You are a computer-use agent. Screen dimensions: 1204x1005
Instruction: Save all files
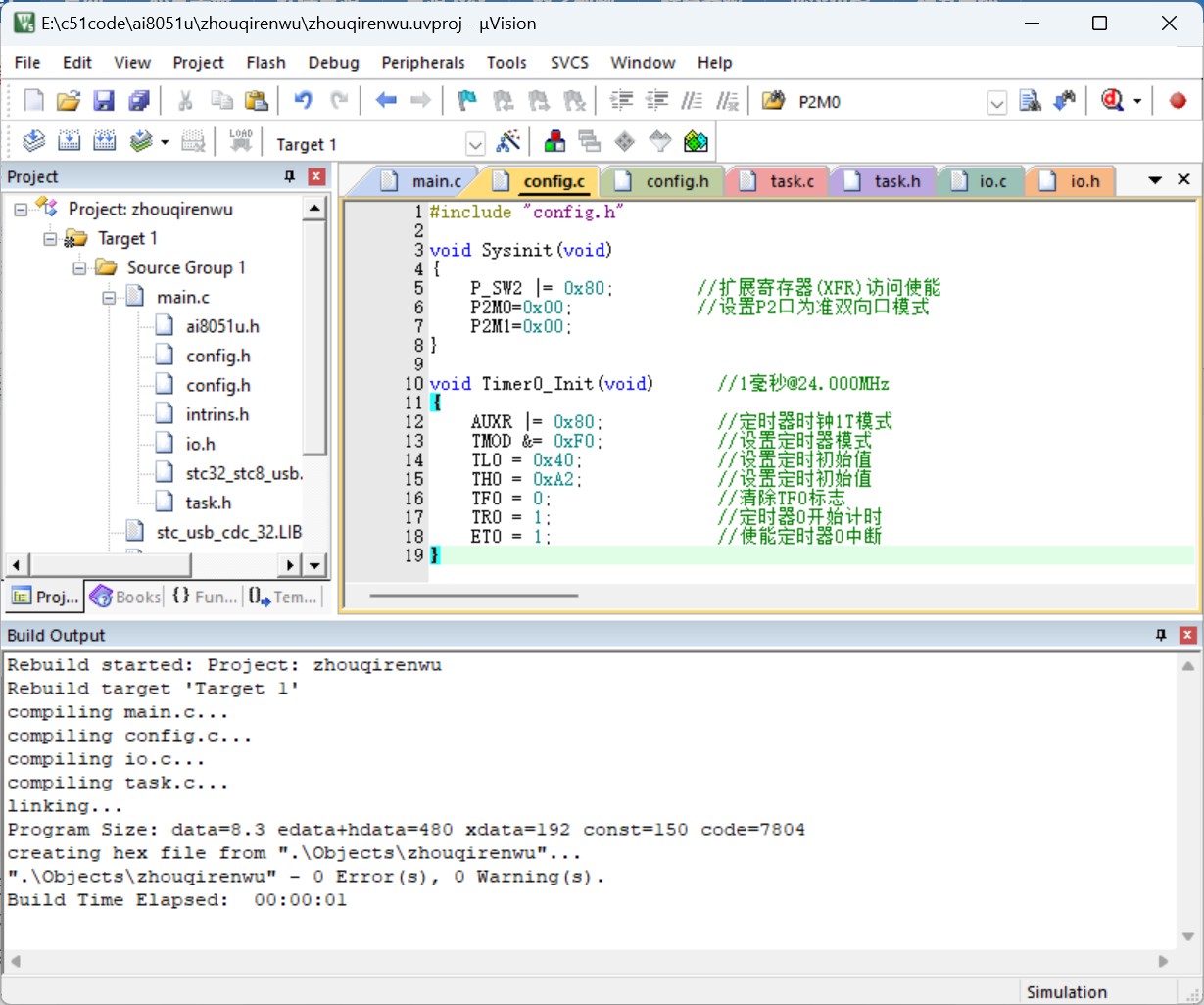click(139, 101)
